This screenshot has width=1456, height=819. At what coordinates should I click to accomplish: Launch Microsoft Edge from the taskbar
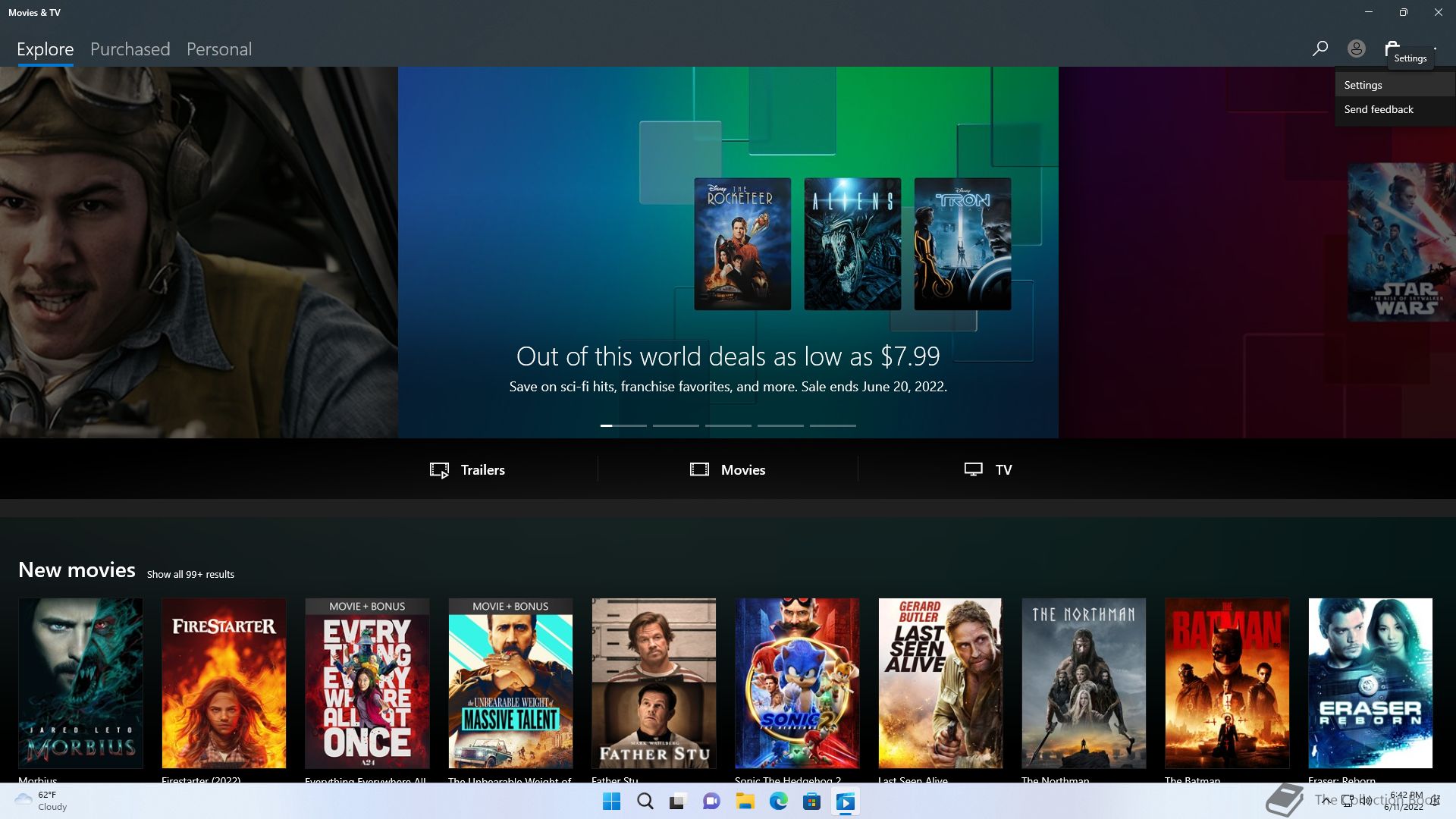tap(778, 802)
